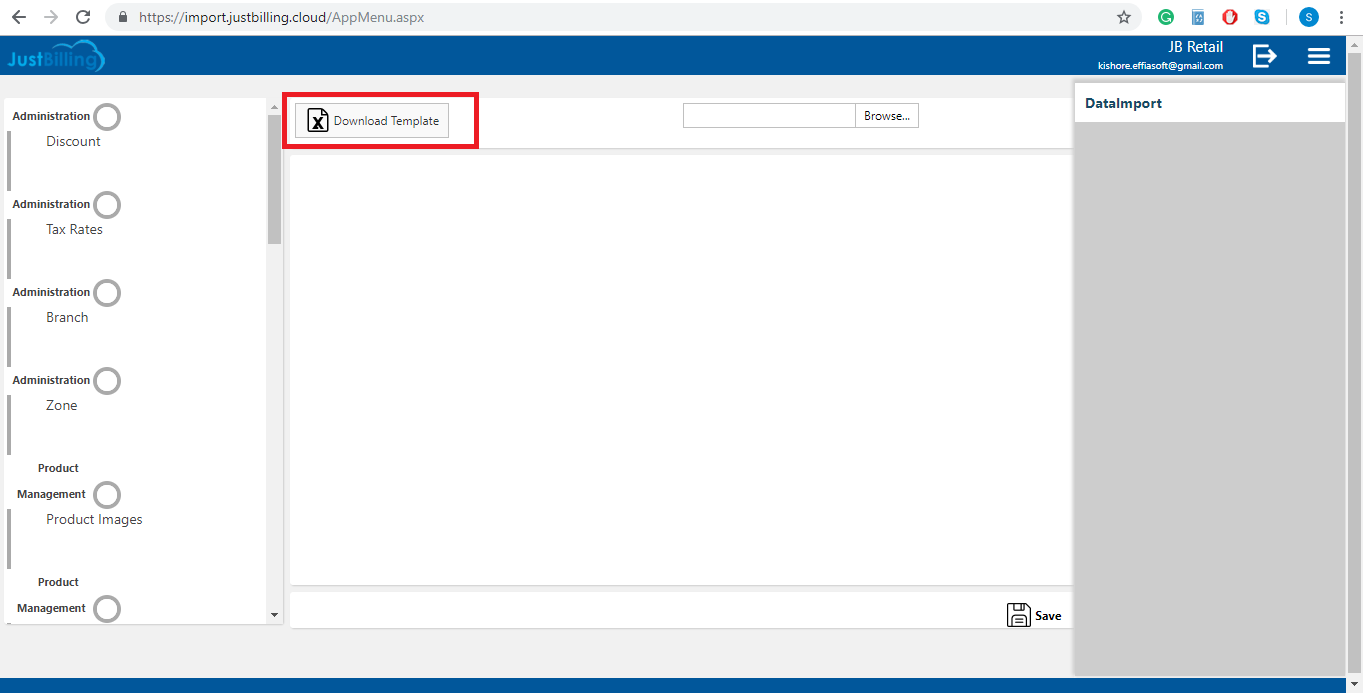Select the Zone circle marker
The height and width of the screenshot is (693, 1369).
[107, 381]
